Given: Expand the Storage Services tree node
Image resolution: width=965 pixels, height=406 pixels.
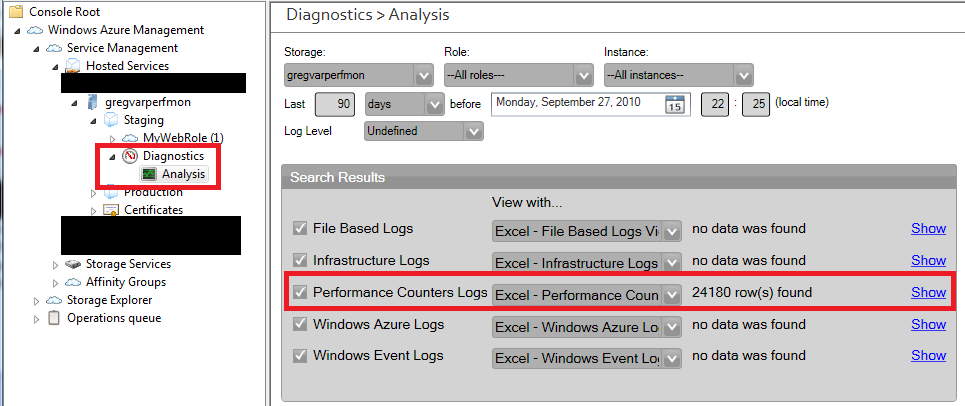Looking at the screenshot, I should [55, 265].
